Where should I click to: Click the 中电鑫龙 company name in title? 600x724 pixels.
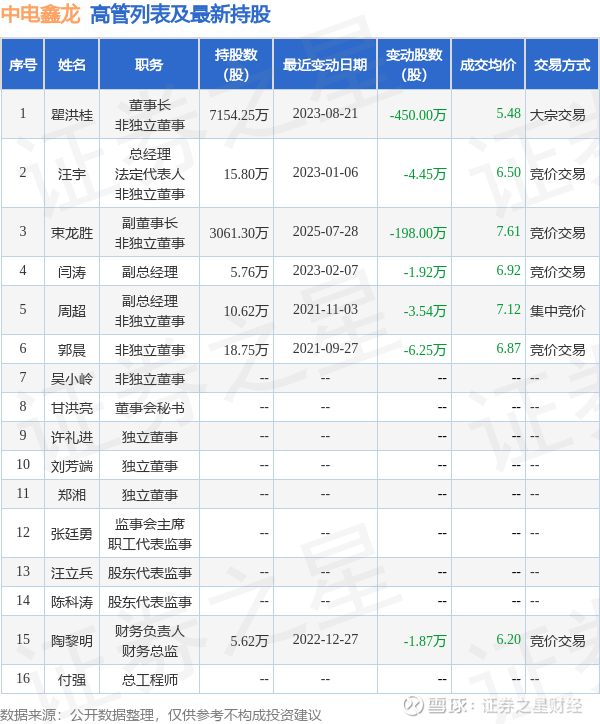pos(41,14)
